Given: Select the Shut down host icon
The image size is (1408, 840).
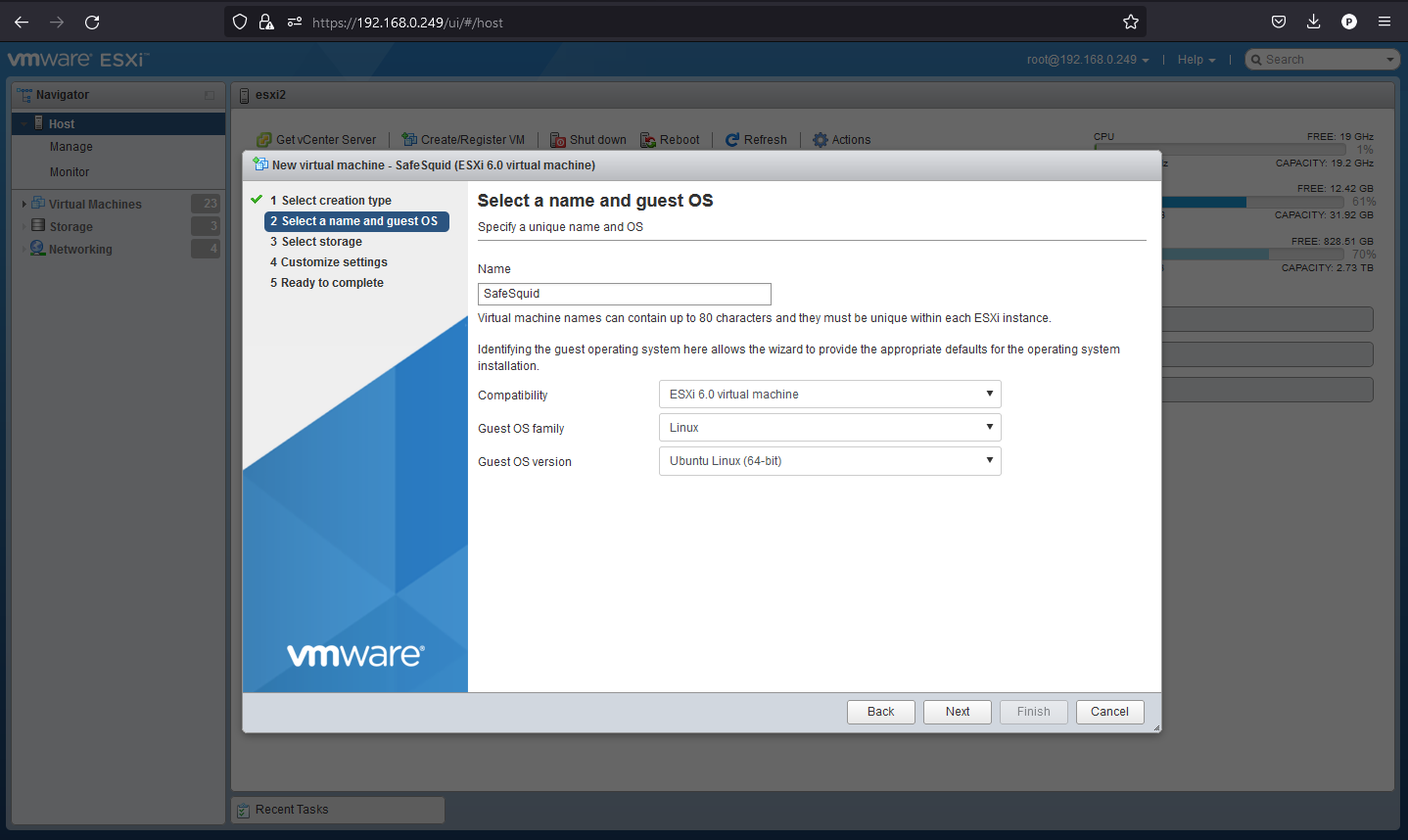Looking at the screenshot, I should tap(587, 139).
